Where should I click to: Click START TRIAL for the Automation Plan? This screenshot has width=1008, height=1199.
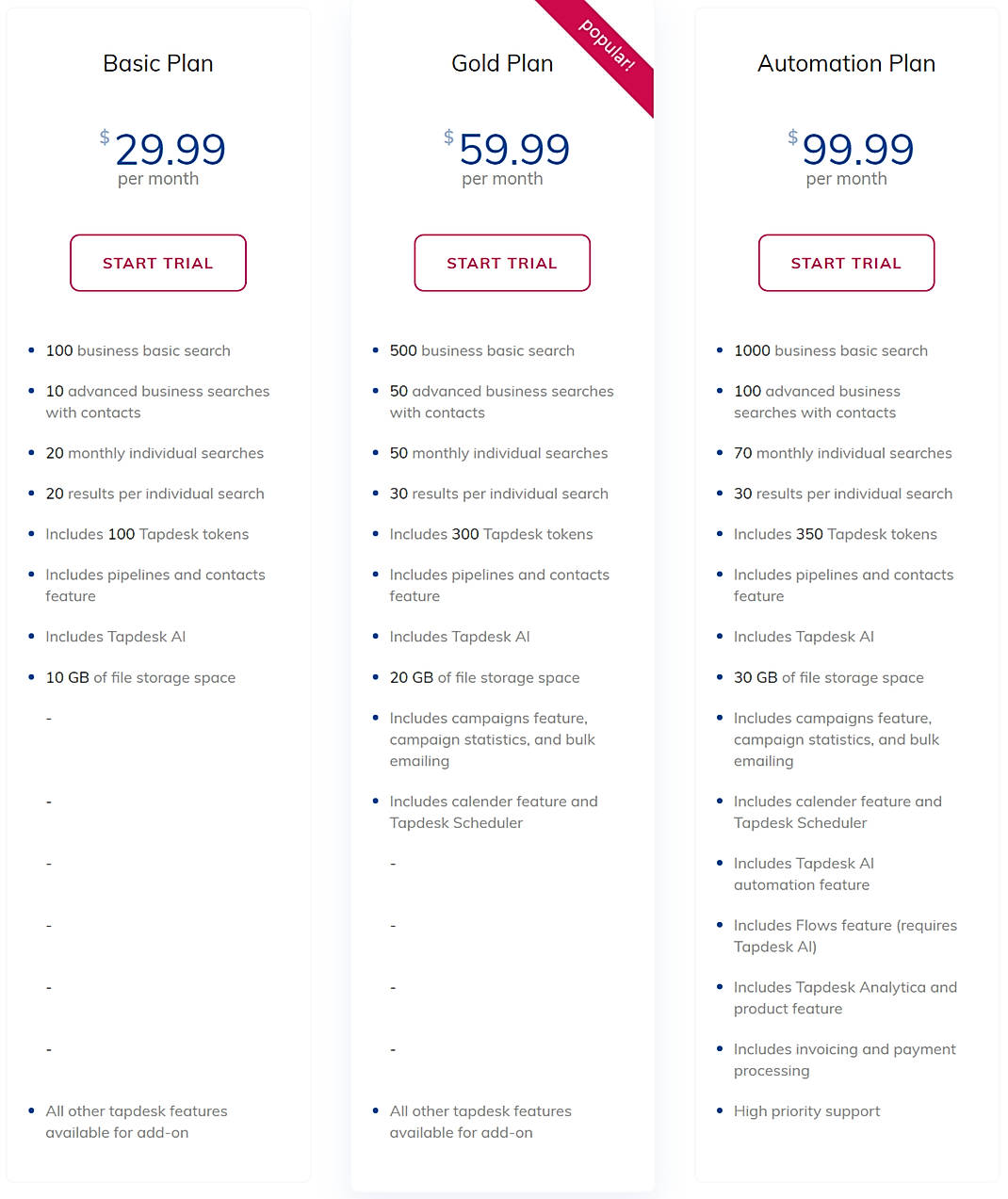point(846,263)
